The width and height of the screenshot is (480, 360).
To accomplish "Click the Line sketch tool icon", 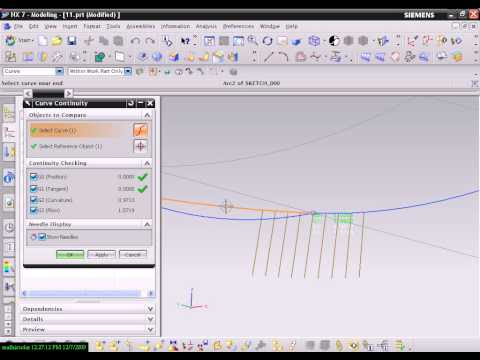I will click(269, 57).
